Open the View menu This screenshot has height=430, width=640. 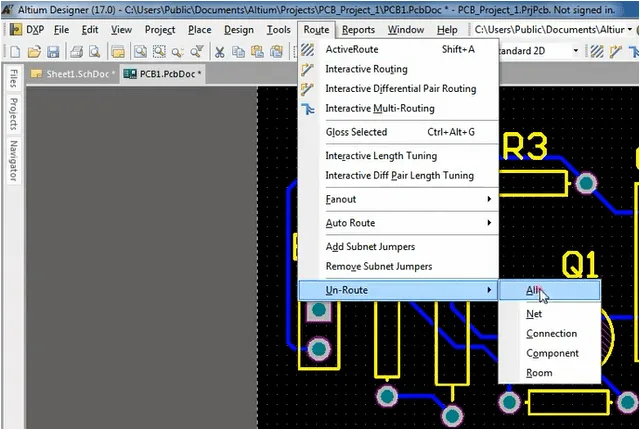121,30
